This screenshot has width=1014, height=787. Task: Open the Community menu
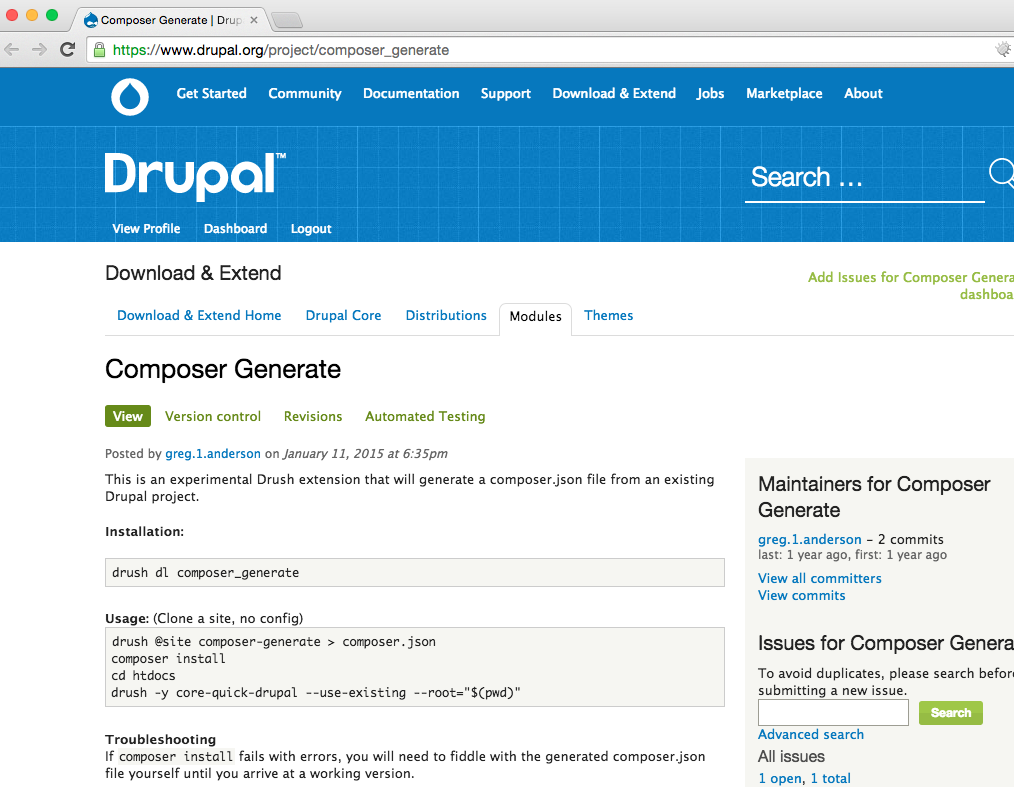pos(305,93)
